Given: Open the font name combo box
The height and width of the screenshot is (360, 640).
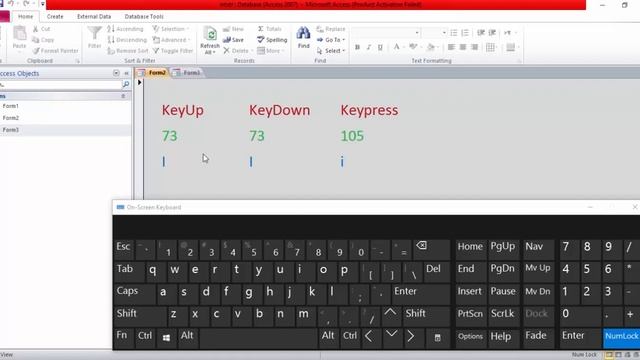Looking at the screenshot, I should pyautogui.click(x=385, y=33).
